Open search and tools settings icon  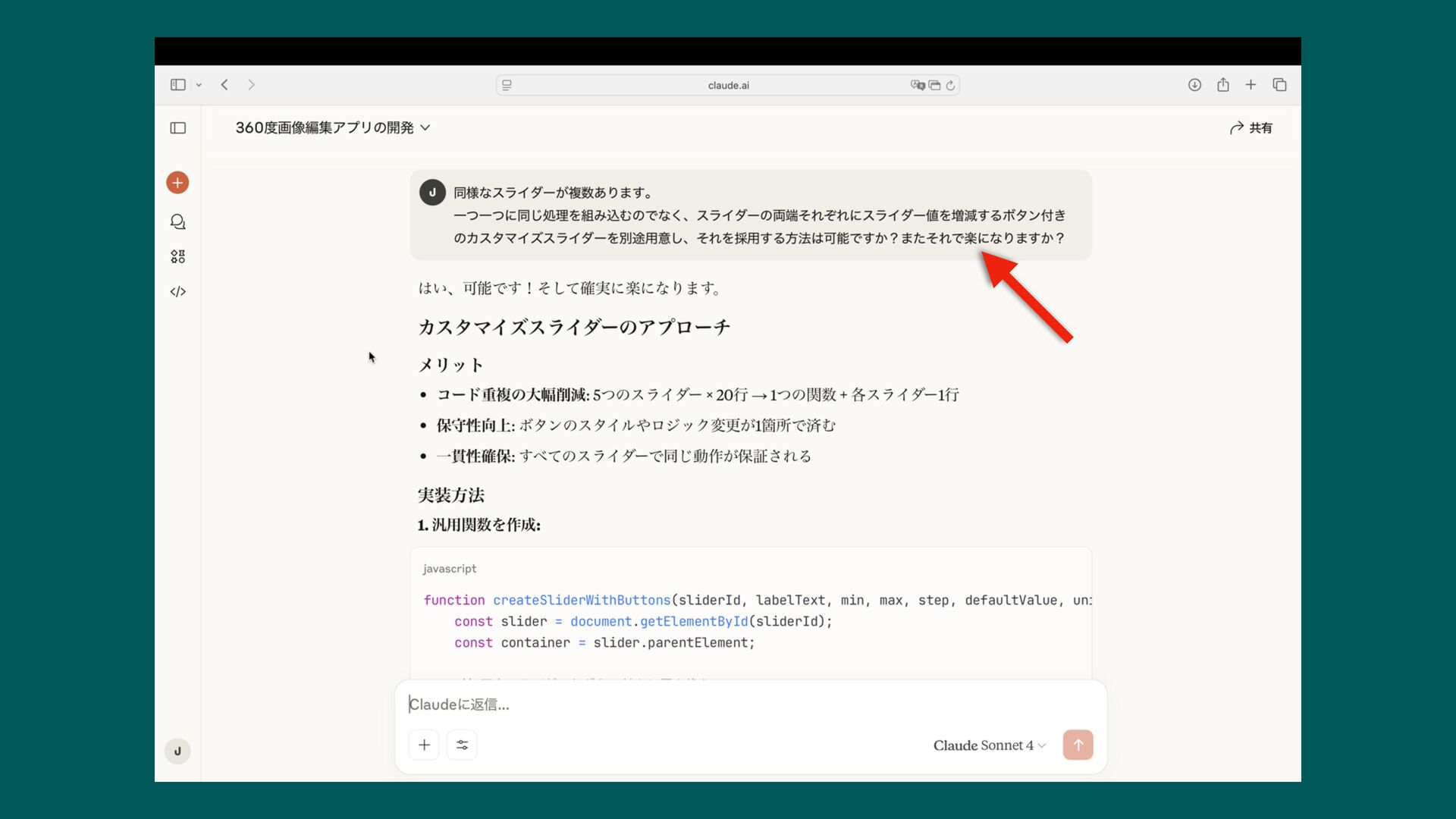462,745
